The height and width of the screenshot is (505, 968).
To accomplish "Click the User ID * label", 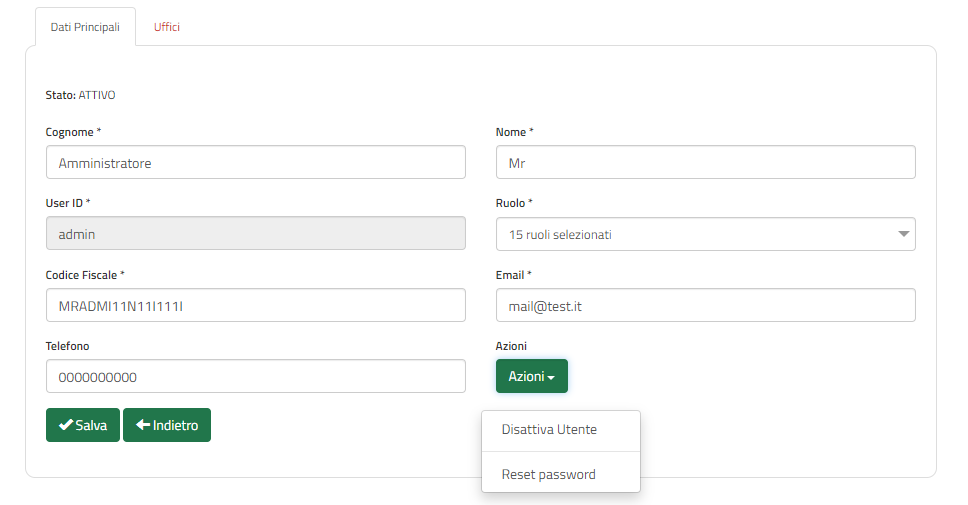I will click(x=68, y=203).
